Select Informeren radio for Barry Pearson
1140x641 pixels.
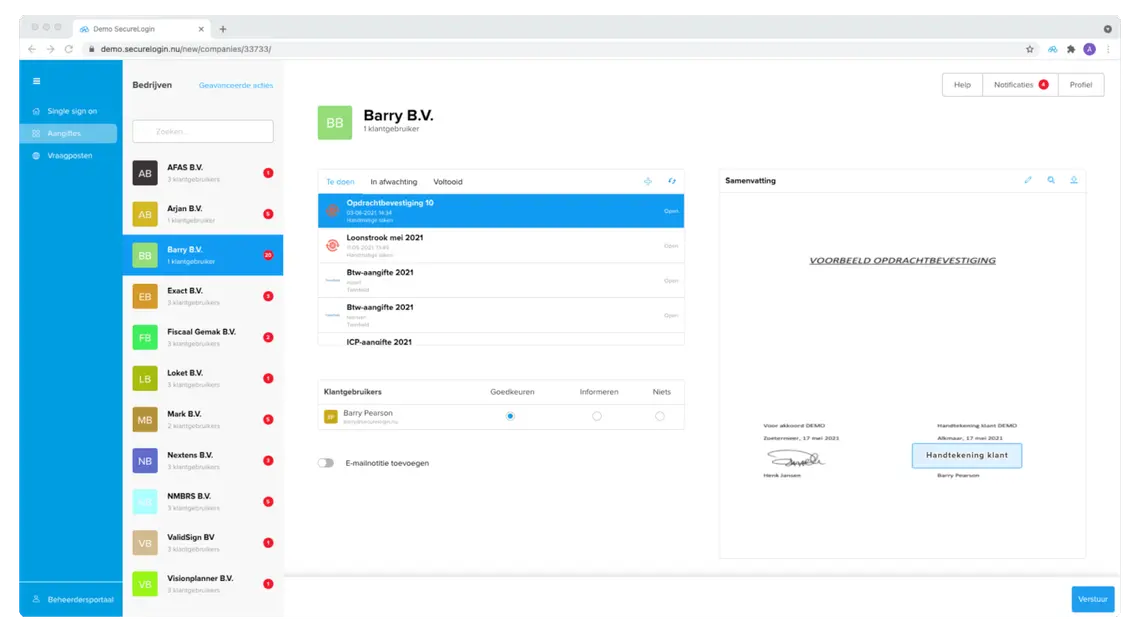[x=597, y=416]
